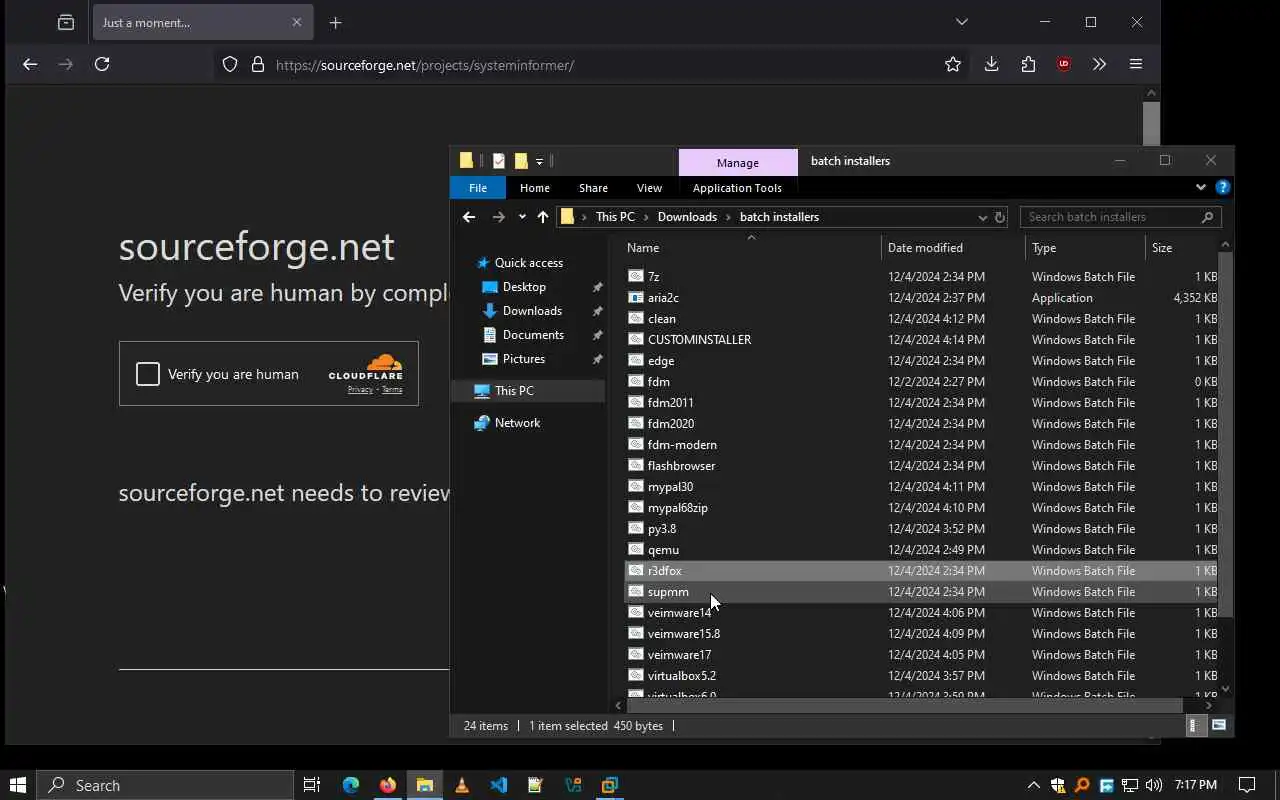Select the CUSTOMINSTALLER batch file

point(920,340)
